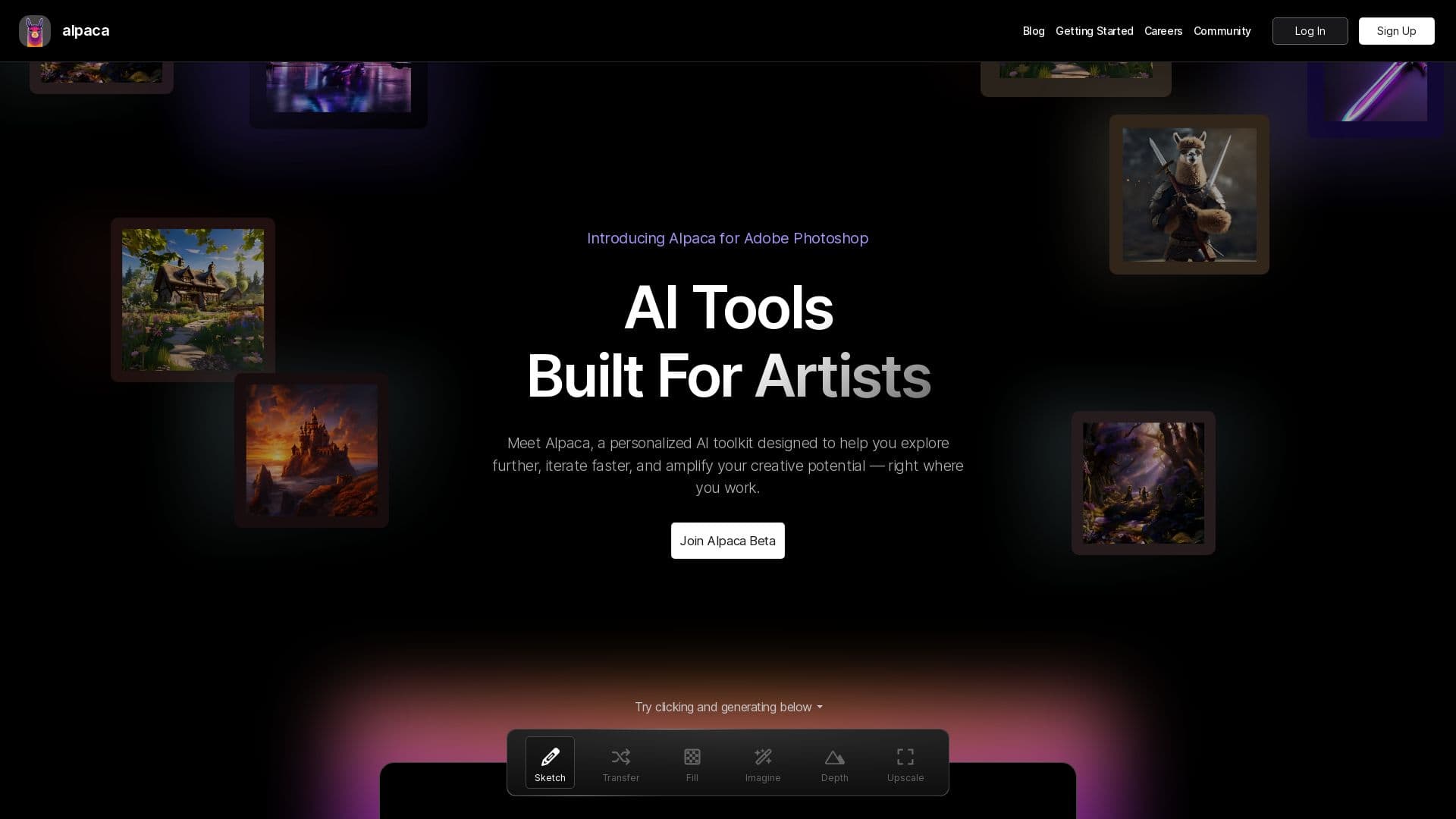Select the Sketch tool
Image resolution: width=1456 pixels, height=819 pixels.
coord(550,763)
